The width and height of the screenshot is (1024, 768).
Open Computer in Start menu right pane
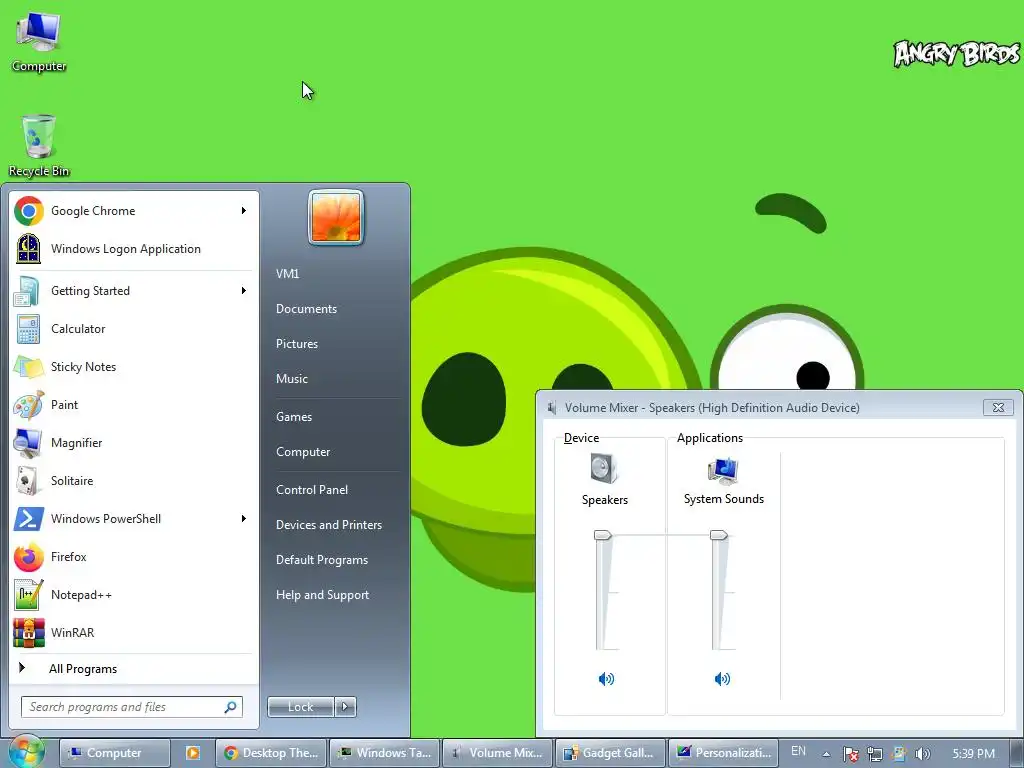(302, 452)
